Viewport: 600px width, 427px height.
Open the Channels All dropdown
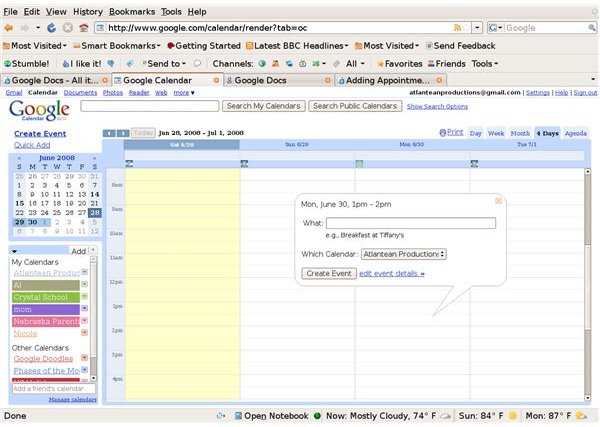click(355, 64)
